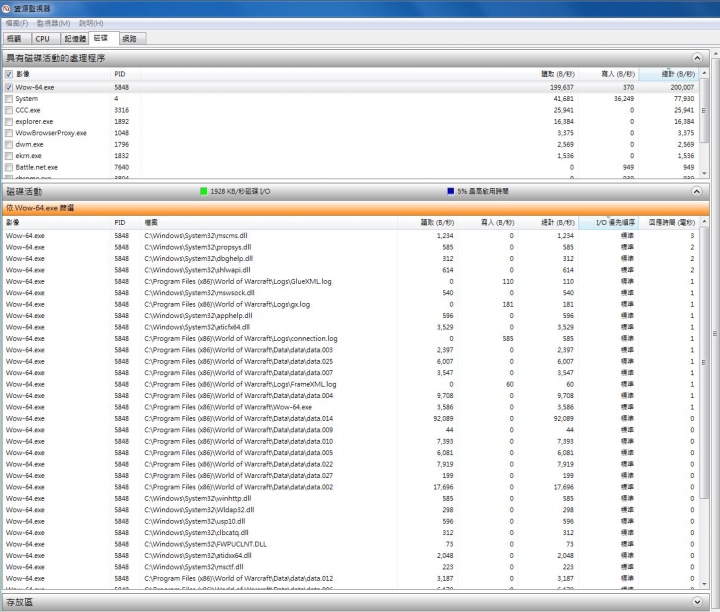
Task: Sort the processes list by PID header
Action: point(125,74)
